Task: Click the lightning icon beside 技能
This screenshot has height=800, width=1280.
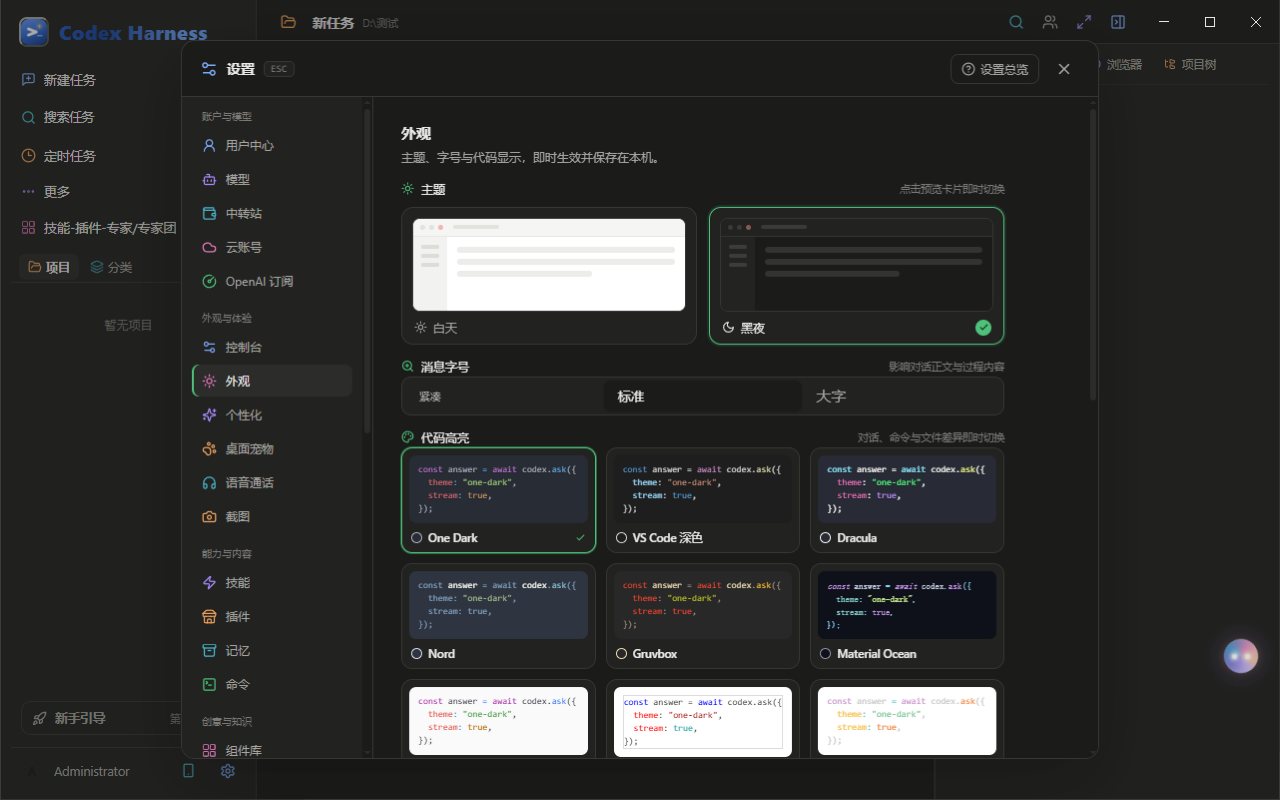Action: coord(209,582)
